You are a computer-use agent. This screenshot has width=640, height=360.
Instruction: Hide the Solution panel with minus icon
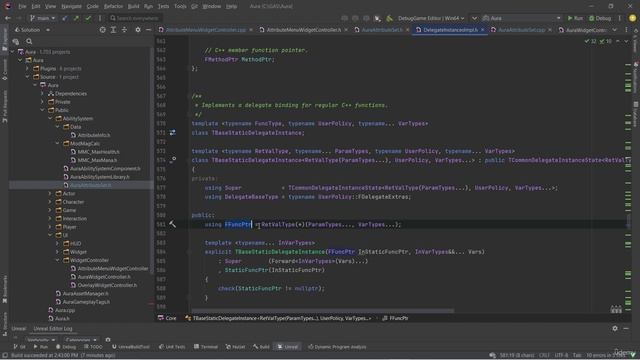tap(148, 30)
